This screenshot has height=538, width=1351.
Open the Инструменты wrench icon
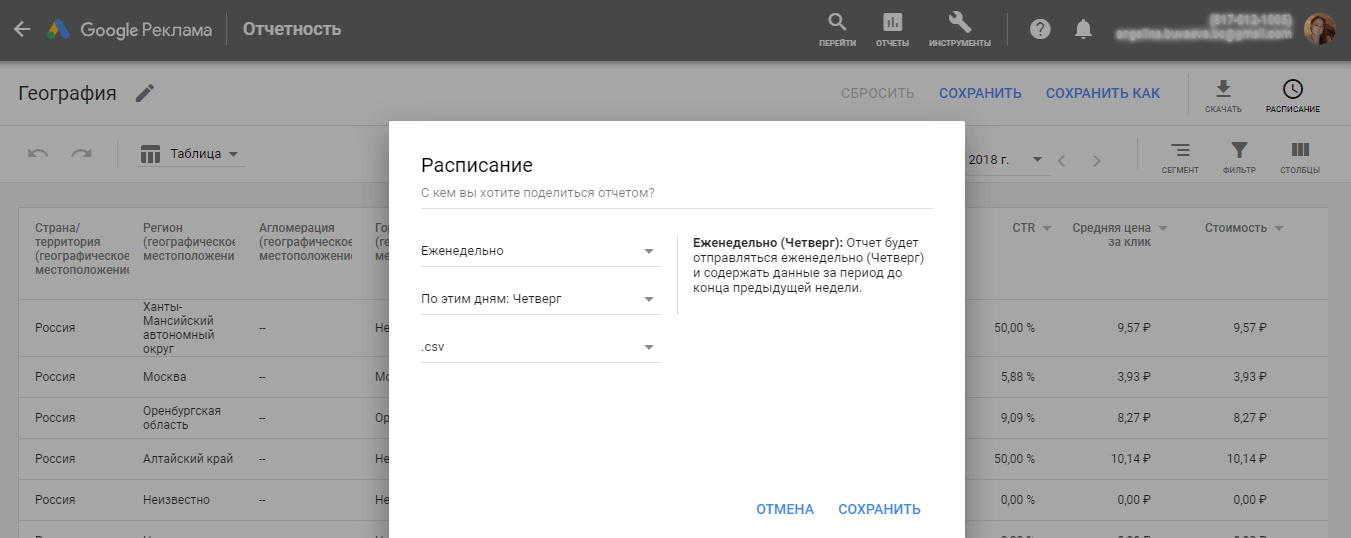click(x=959, y=24)
